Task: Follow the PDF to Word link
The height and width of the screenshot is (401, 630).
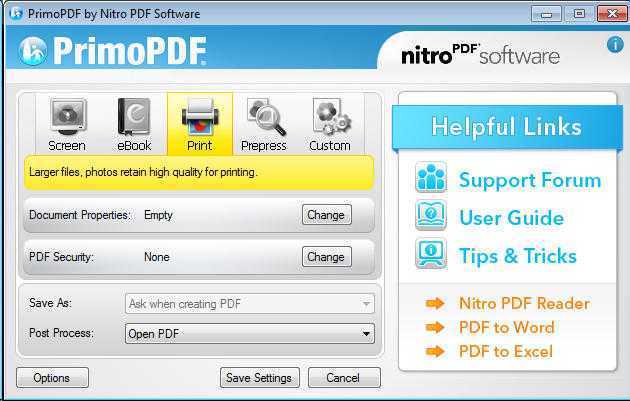Action: (x=507, y=327)
